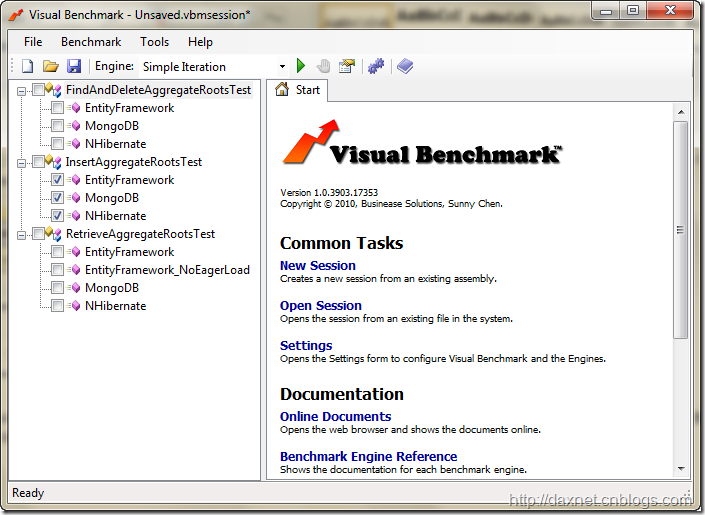
Task: Click RetrieveAggregateRootsTest node icon
Action: 54,234
